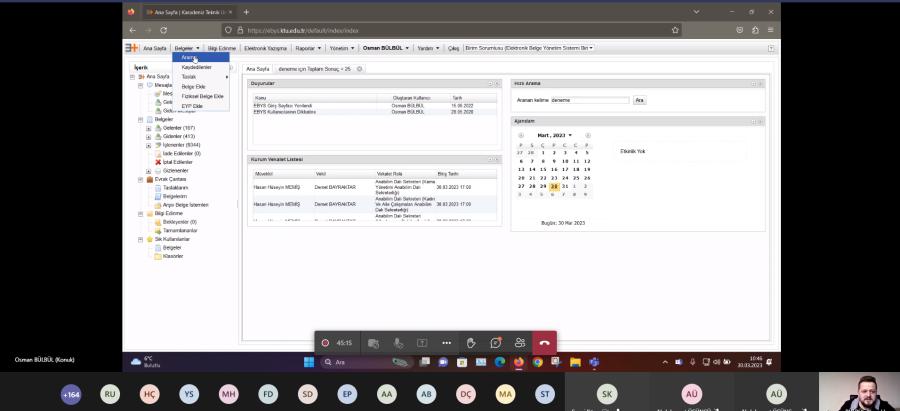Click the Evrak Çantası briefcase icon

(x=150, y=179)
